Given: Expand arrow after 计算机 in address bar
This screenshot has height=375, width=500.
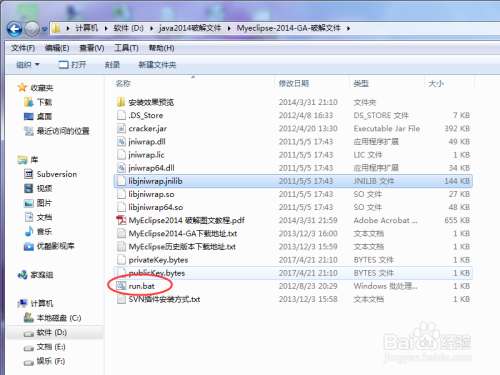Looking at the screenshot, I should point(106,28).
